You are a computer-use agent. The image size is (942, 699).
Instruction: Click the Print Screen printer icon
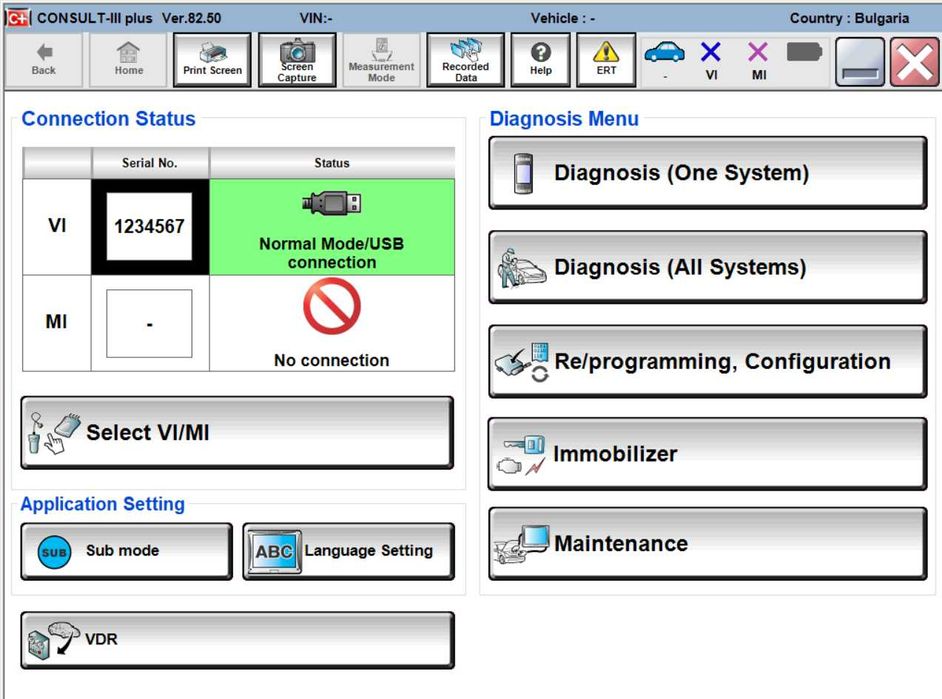tap(212, 59)
